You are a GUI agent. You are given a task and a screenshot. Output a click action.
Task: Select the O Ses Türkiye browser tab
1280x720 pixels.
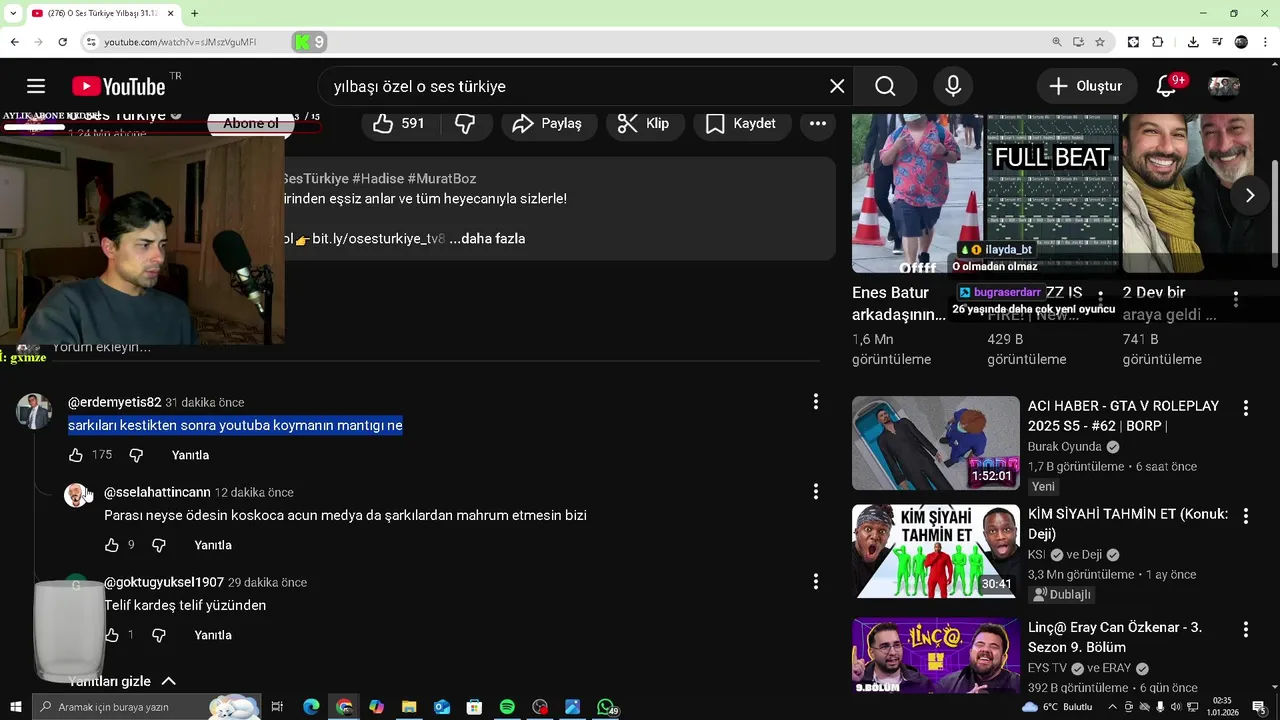click(101, 13)
